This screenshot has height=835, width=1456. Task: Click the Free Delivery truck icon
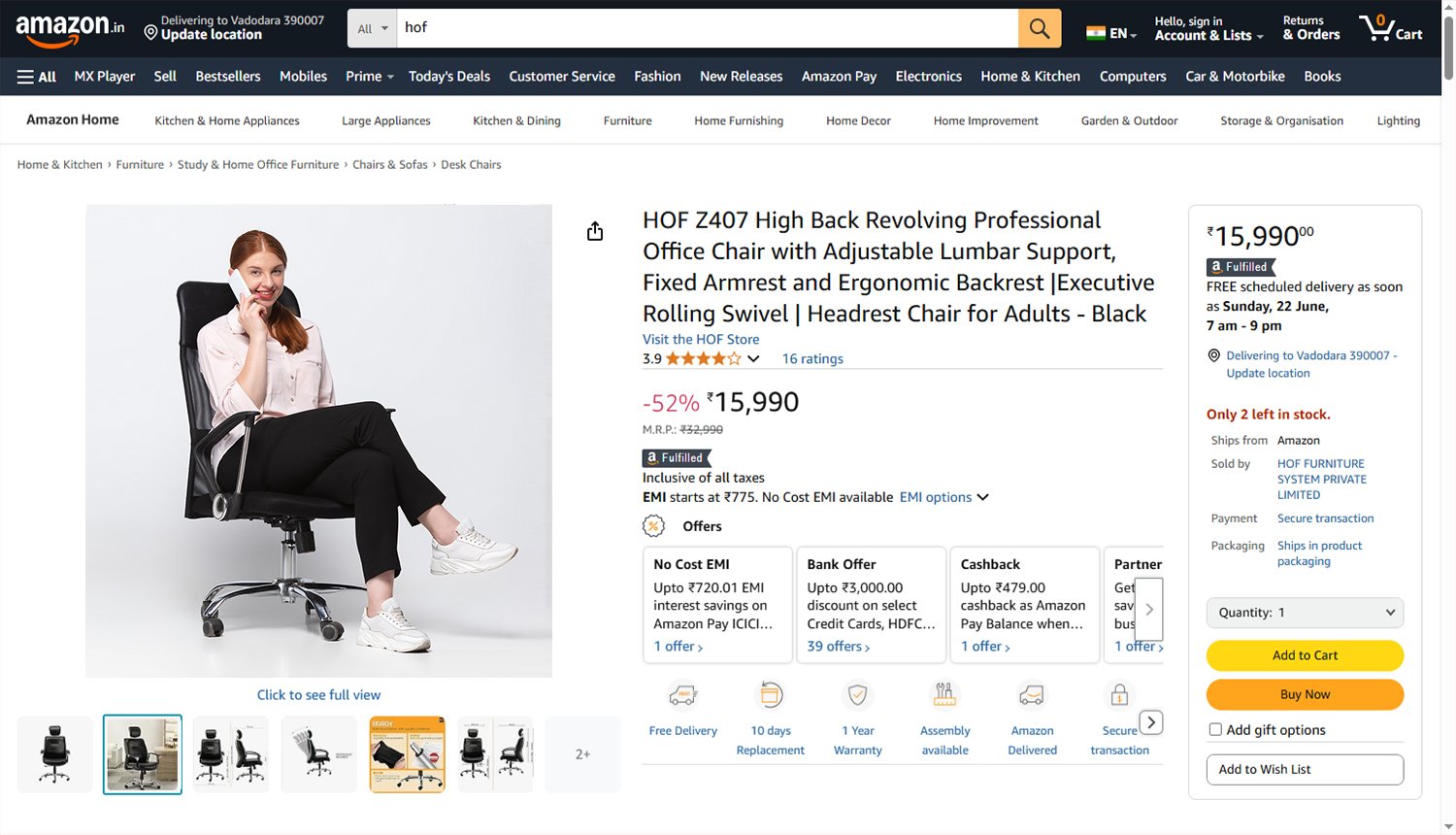[682, 694]
